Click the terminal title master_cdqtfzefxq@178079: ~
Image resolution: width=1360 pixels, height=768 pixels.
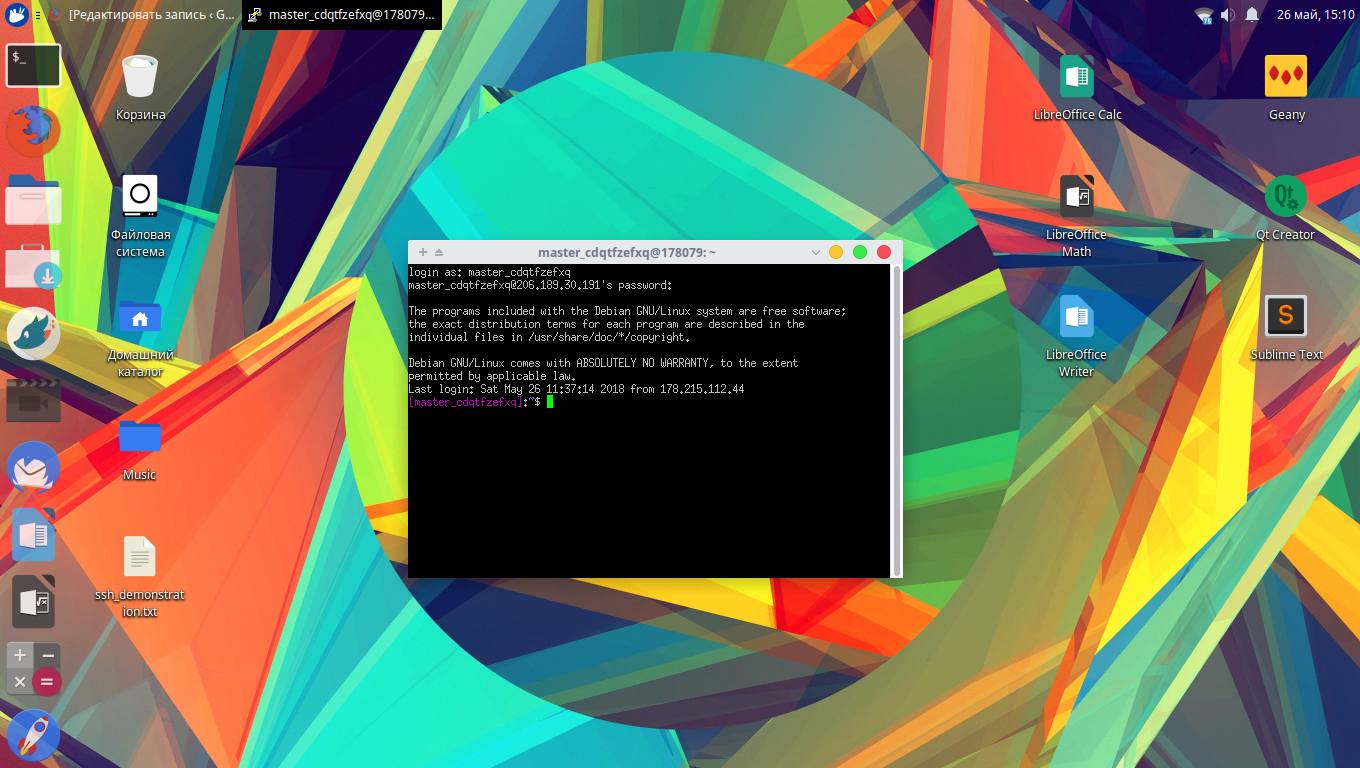point(627,253)
